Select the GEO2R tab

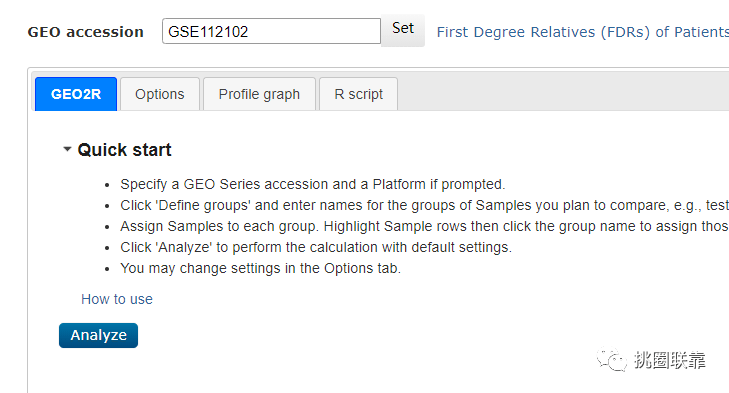[x=76, y=94]
